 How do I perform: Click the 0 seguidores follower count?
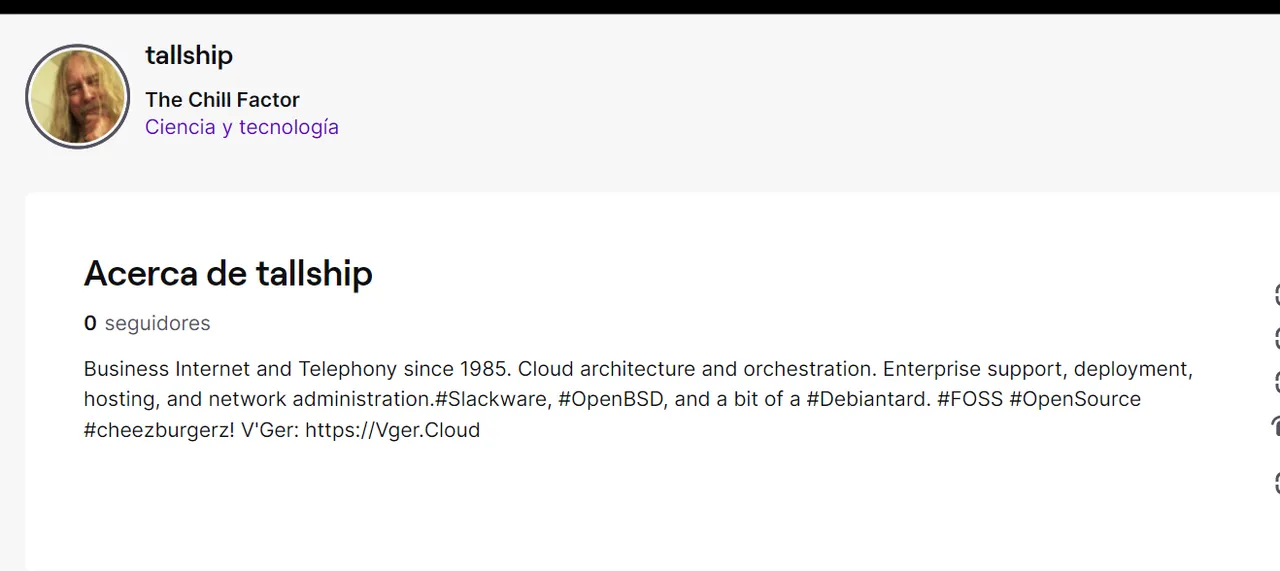pos(147,323)
